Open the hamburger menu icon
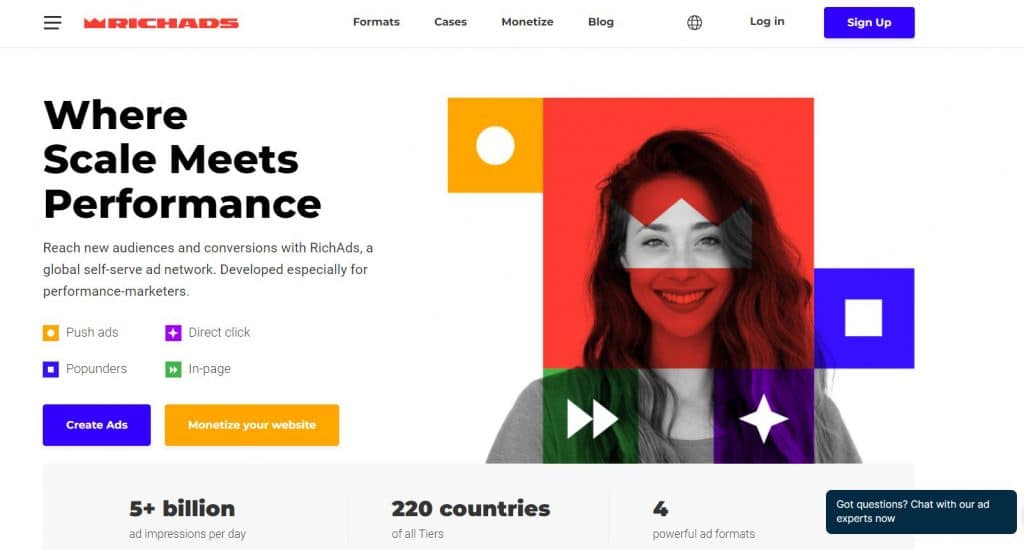 (x=52, y=23)
